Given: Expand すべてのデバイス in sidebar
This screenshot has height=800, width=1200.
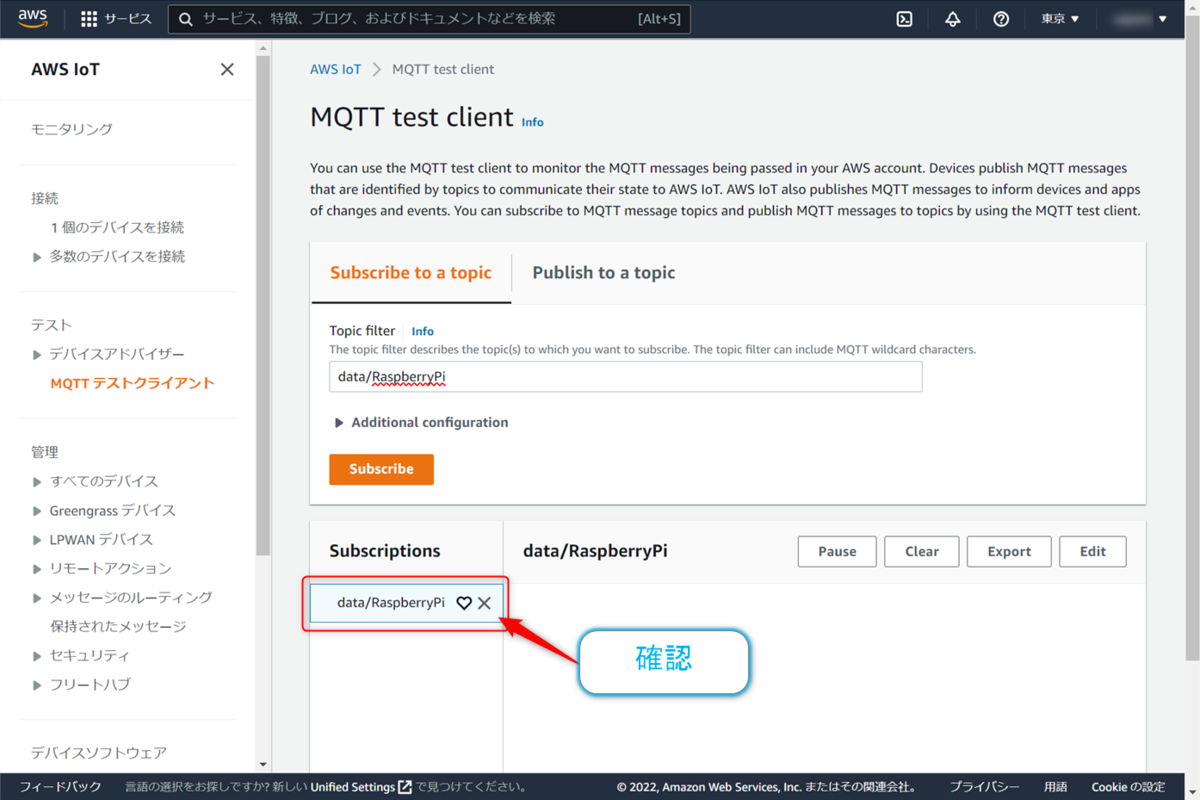Looking at the screenshot, I should coord(38,482).
